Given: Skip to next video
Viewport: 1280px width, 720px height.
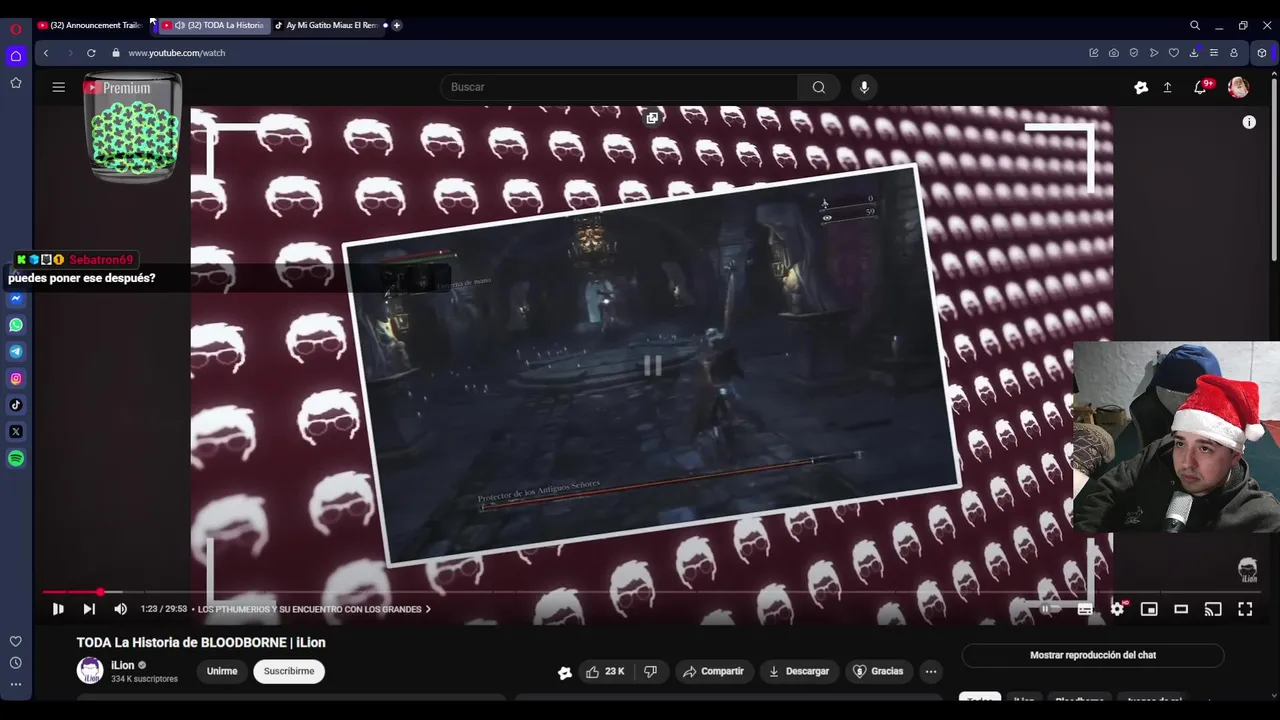Looking at the screenshot, I should coord(89,609).
